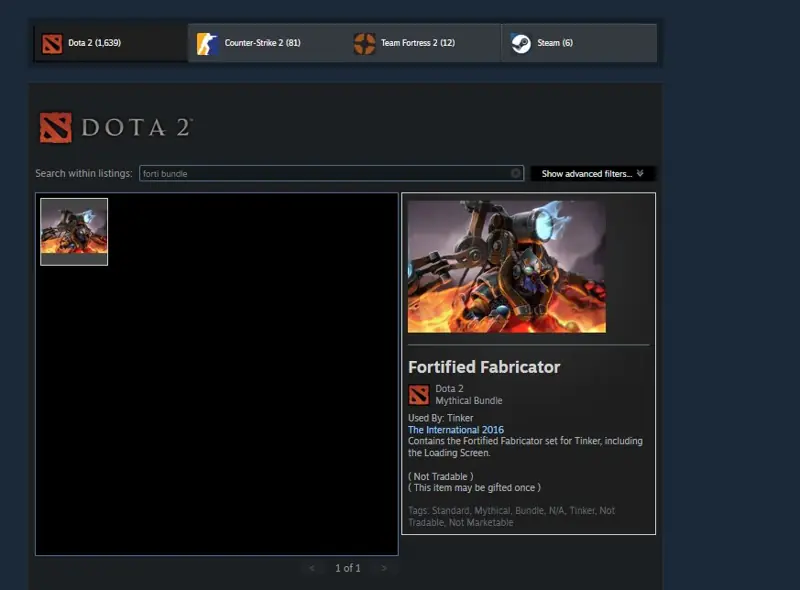This screenshot has height=590, width=800.
Task: Click the Steam logo tab icon
Action: pyautogui.click(x=521, y=43)
